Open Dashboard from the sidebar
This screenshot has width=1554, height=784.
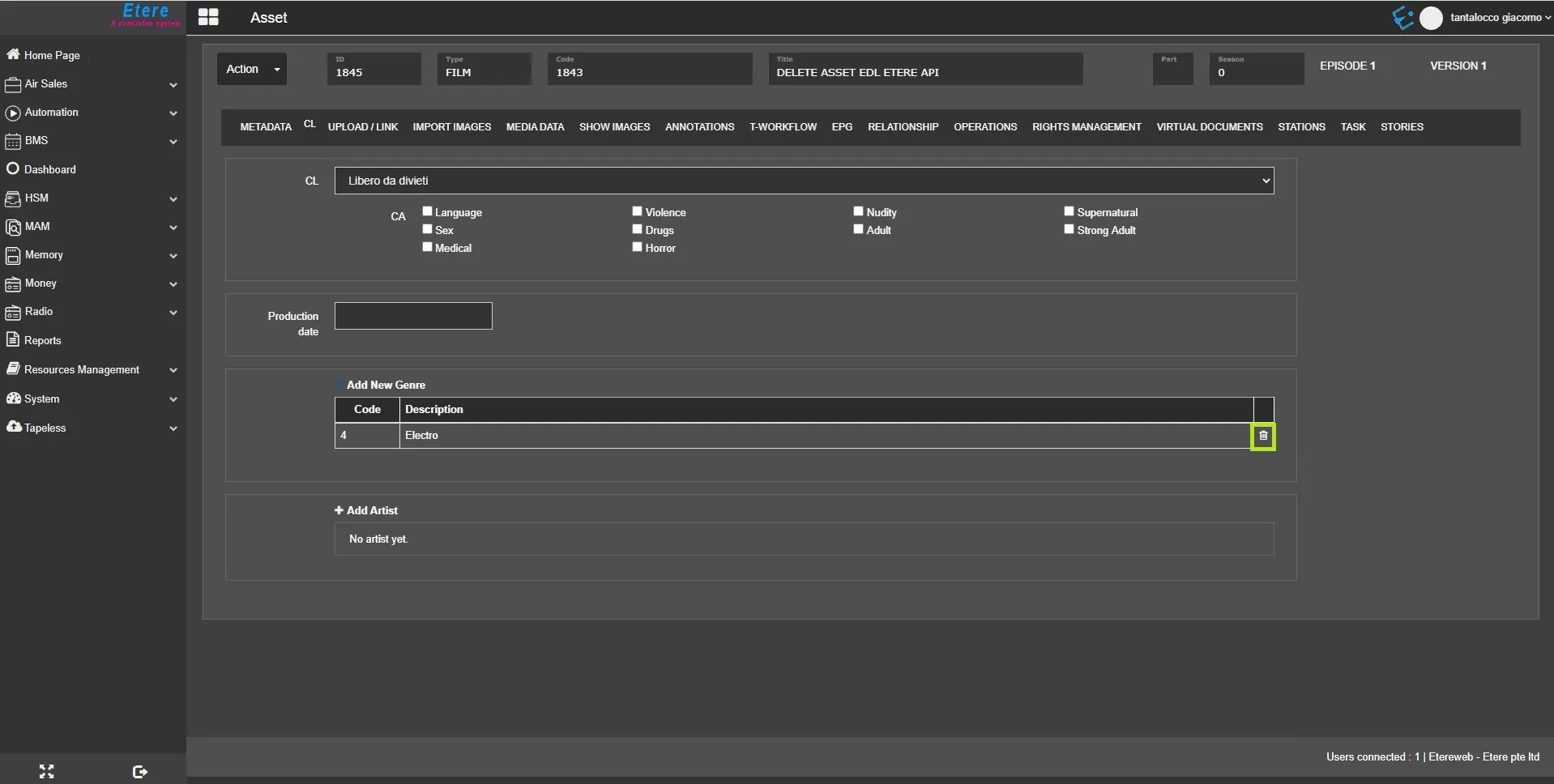click(x=49, y=169)
